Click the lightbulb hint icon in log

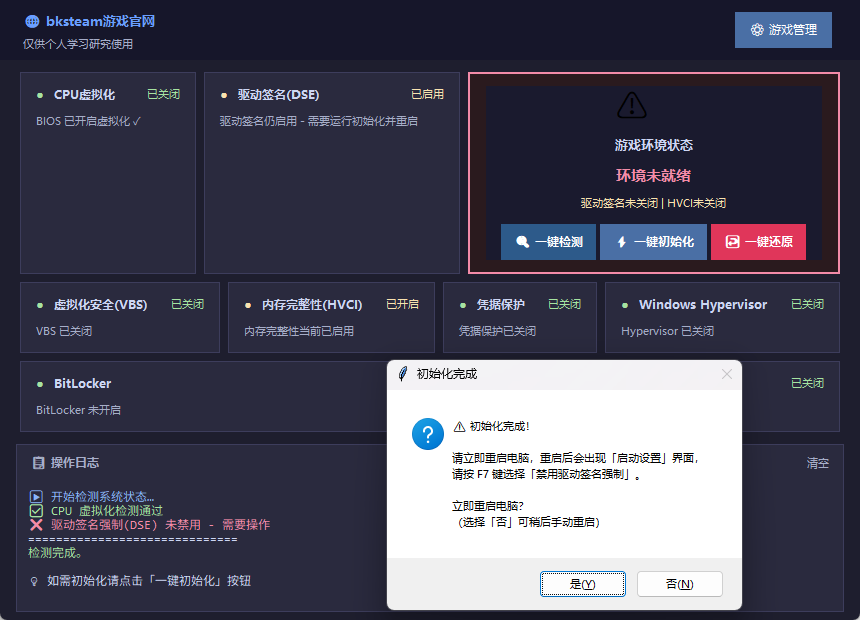point(36,580)
